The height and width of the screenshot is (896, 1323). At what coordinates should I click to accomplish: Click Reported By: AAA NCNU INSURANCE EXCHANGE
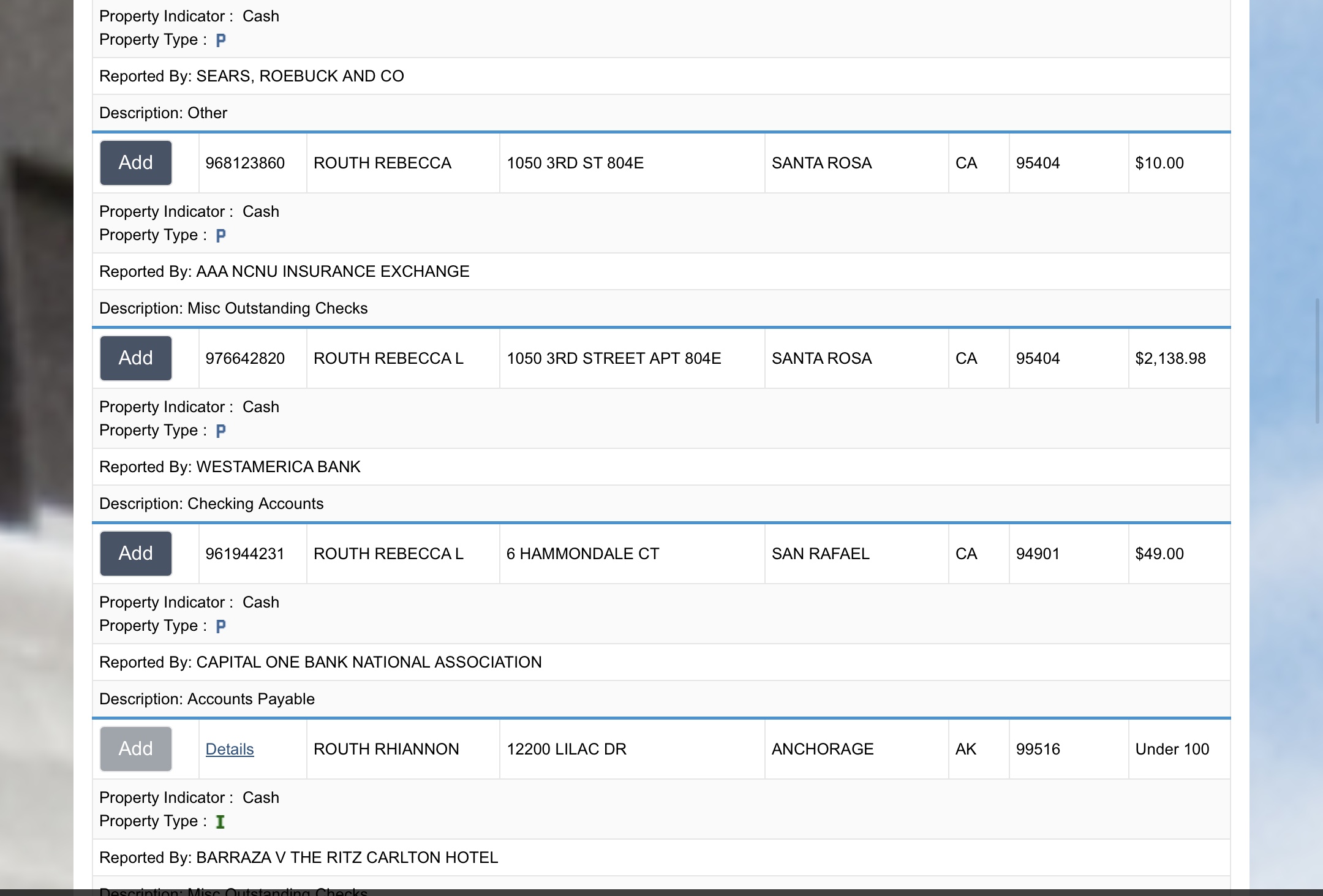[x=284, y=271]
